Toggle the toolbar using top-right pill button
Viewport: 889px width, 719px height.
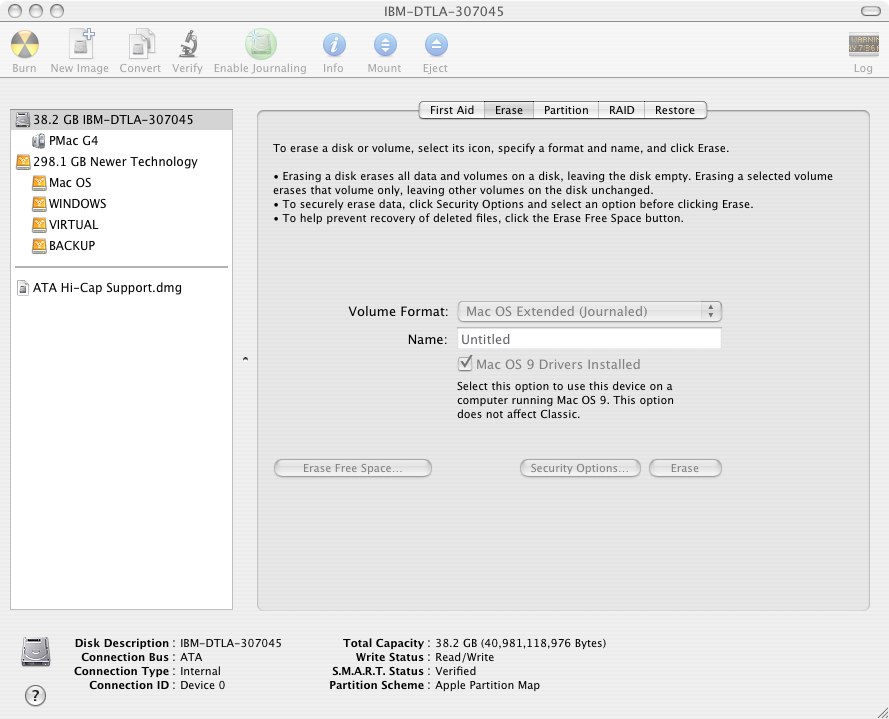[870, 11]
